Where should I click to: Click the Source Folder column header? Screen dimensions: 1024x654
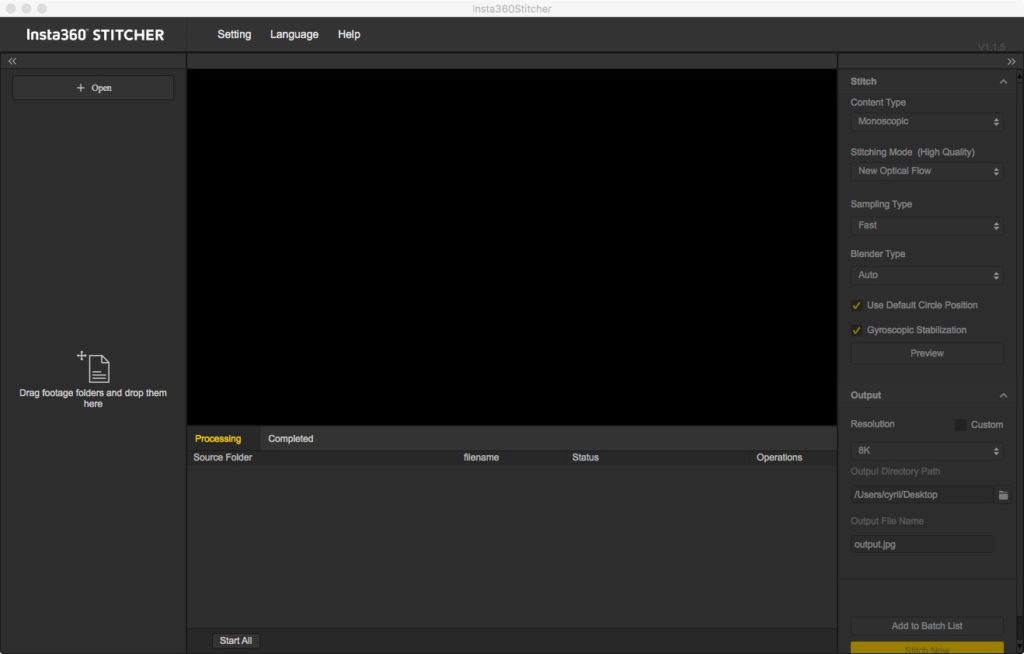(x=223, y=457)
